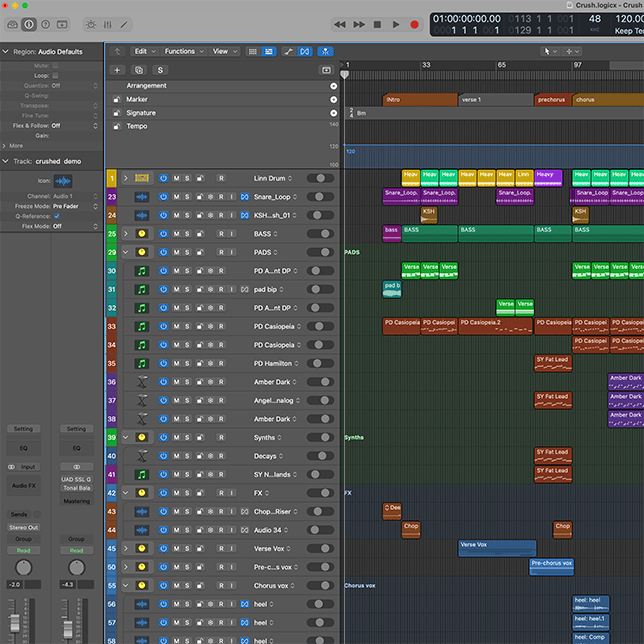
Task: Open the View menu in tracks area
Action: [224, 51]
